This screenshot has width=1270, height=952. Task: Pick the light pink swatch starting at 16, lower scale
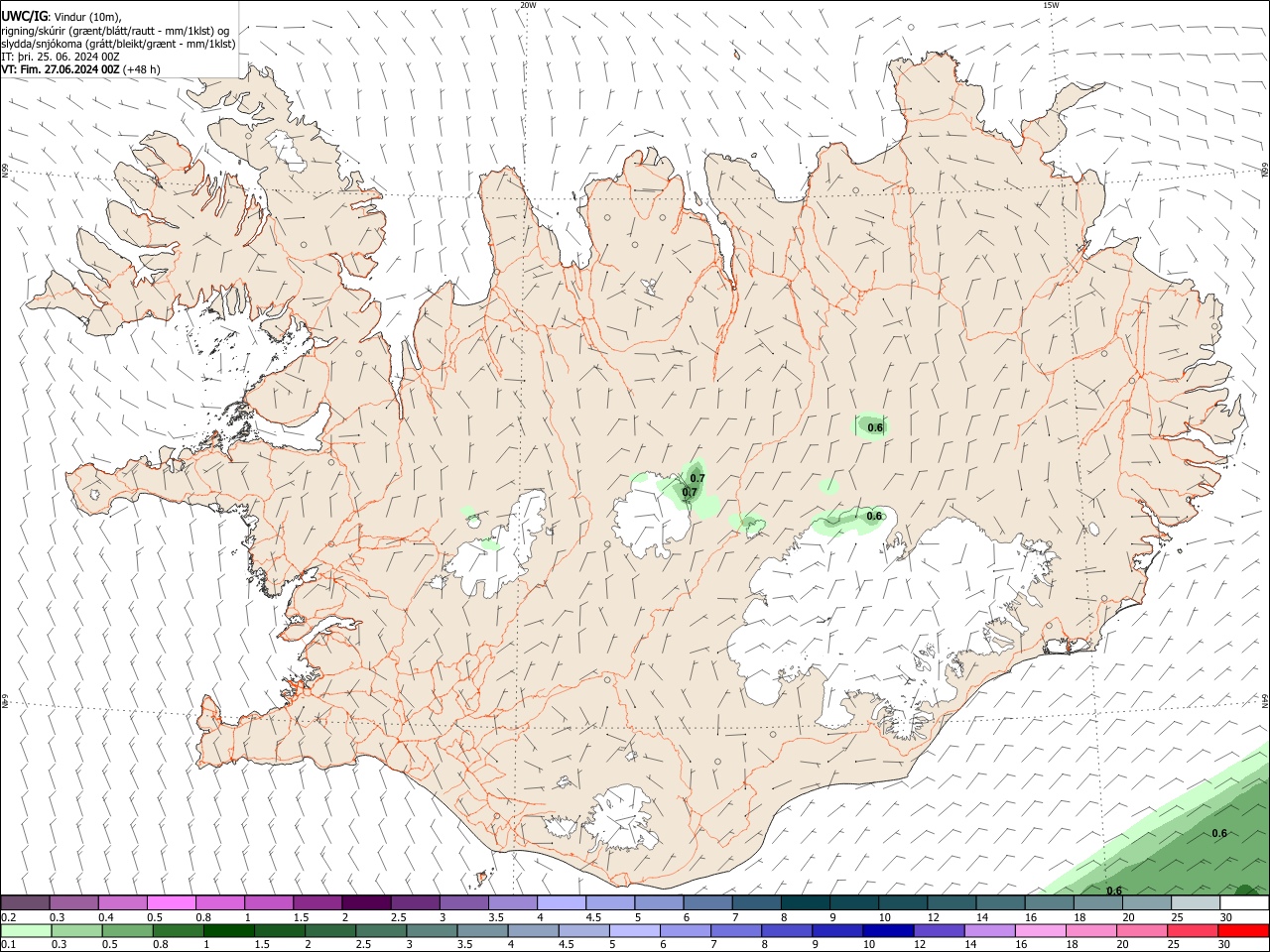pyautogui.click(x=1039, y=930)
